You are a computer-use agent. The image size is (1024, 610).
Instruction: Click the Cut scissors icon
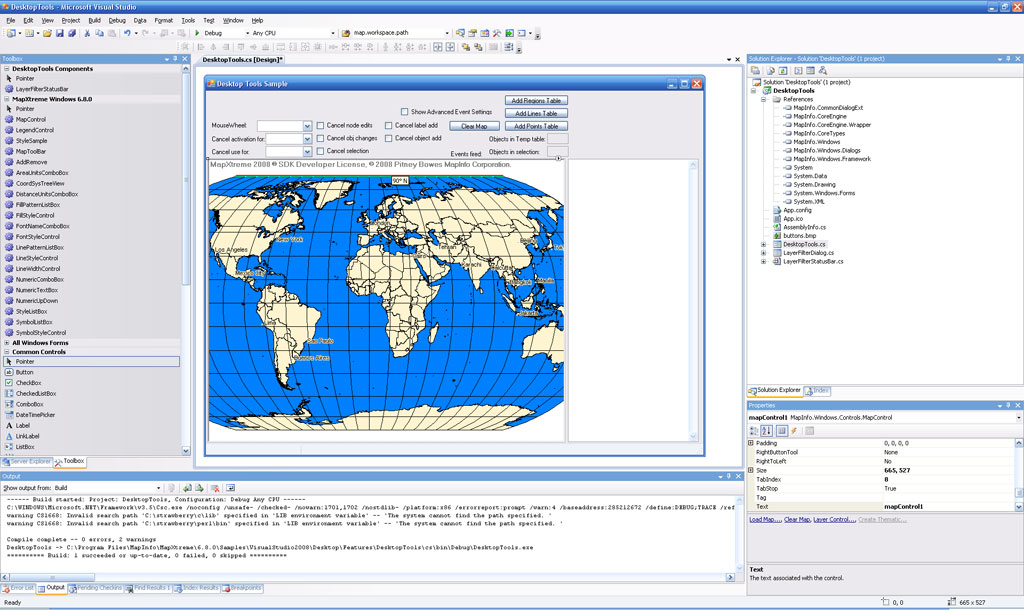coord(87,33)
